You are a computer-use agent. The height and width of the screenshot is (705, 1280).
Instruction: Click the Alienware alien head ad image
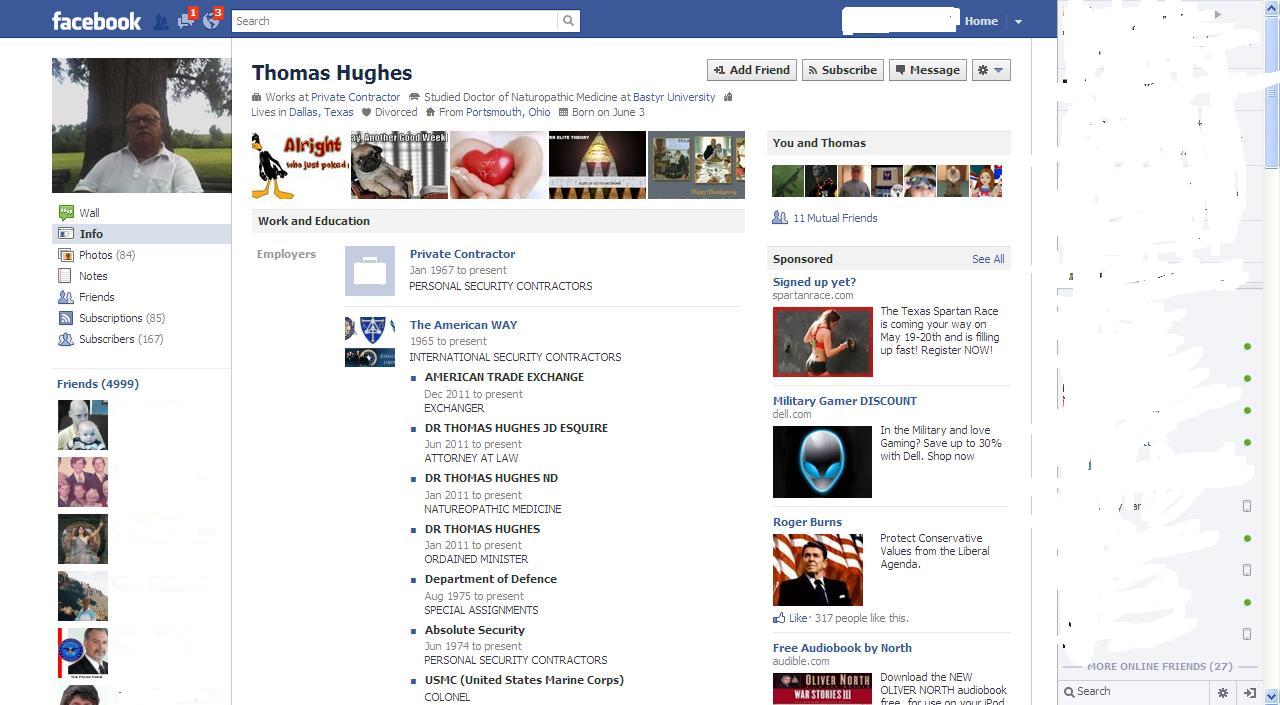822,462
